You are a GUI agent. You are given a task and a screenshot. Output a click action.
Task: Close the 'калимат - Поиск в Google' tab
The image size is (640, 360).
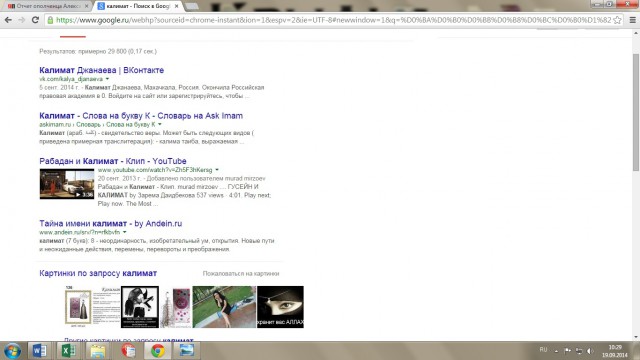(176, 6)
